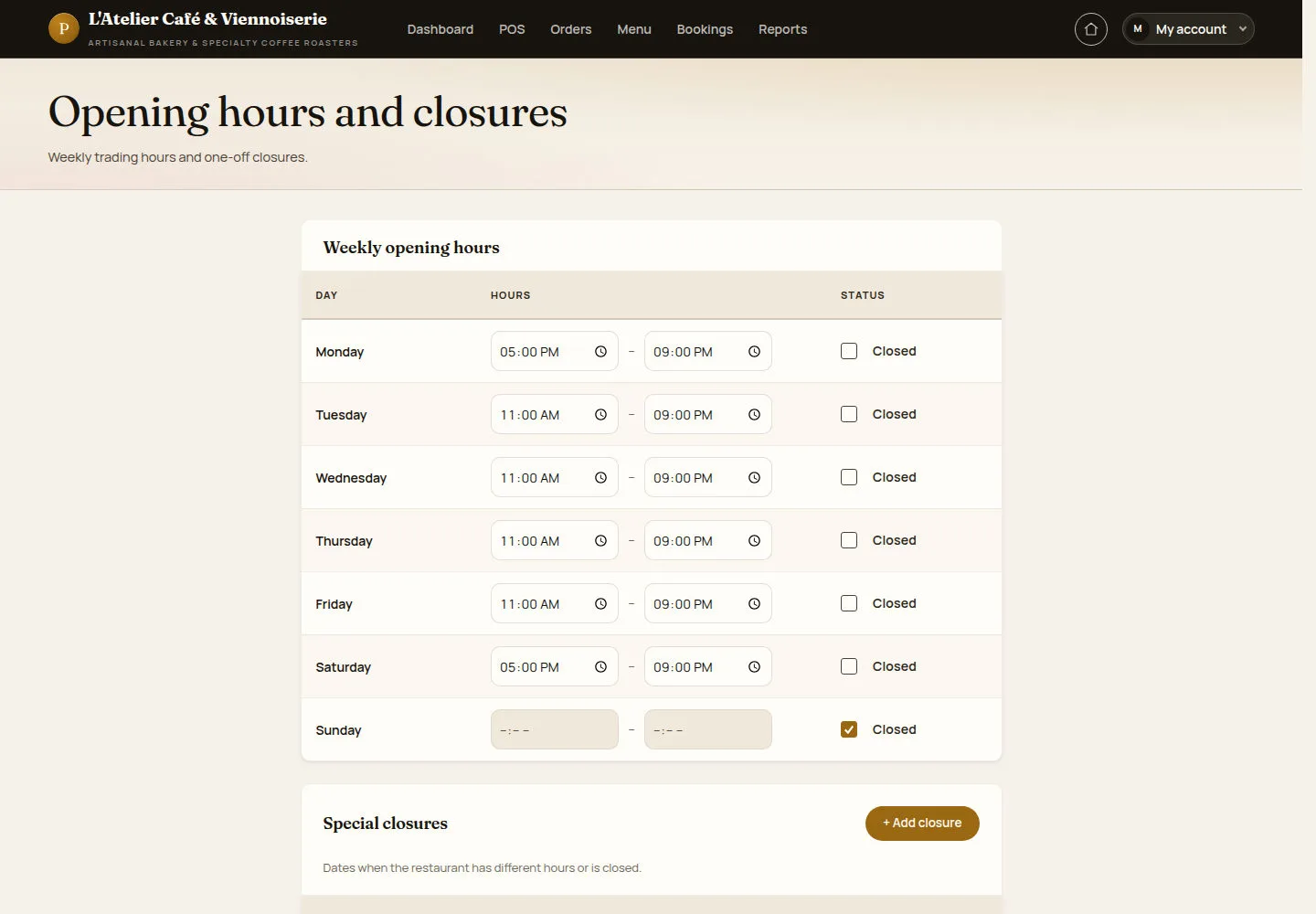Navigate to Bookings
Image resolution: width=1316 pixels, height=914 pixels.
[x=705, y=29]
